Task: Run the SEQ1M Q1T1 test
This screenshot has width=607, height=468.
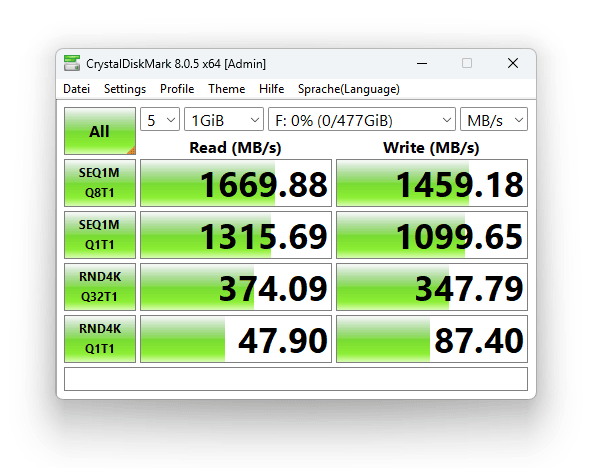Action: click(x=99, y=235)
